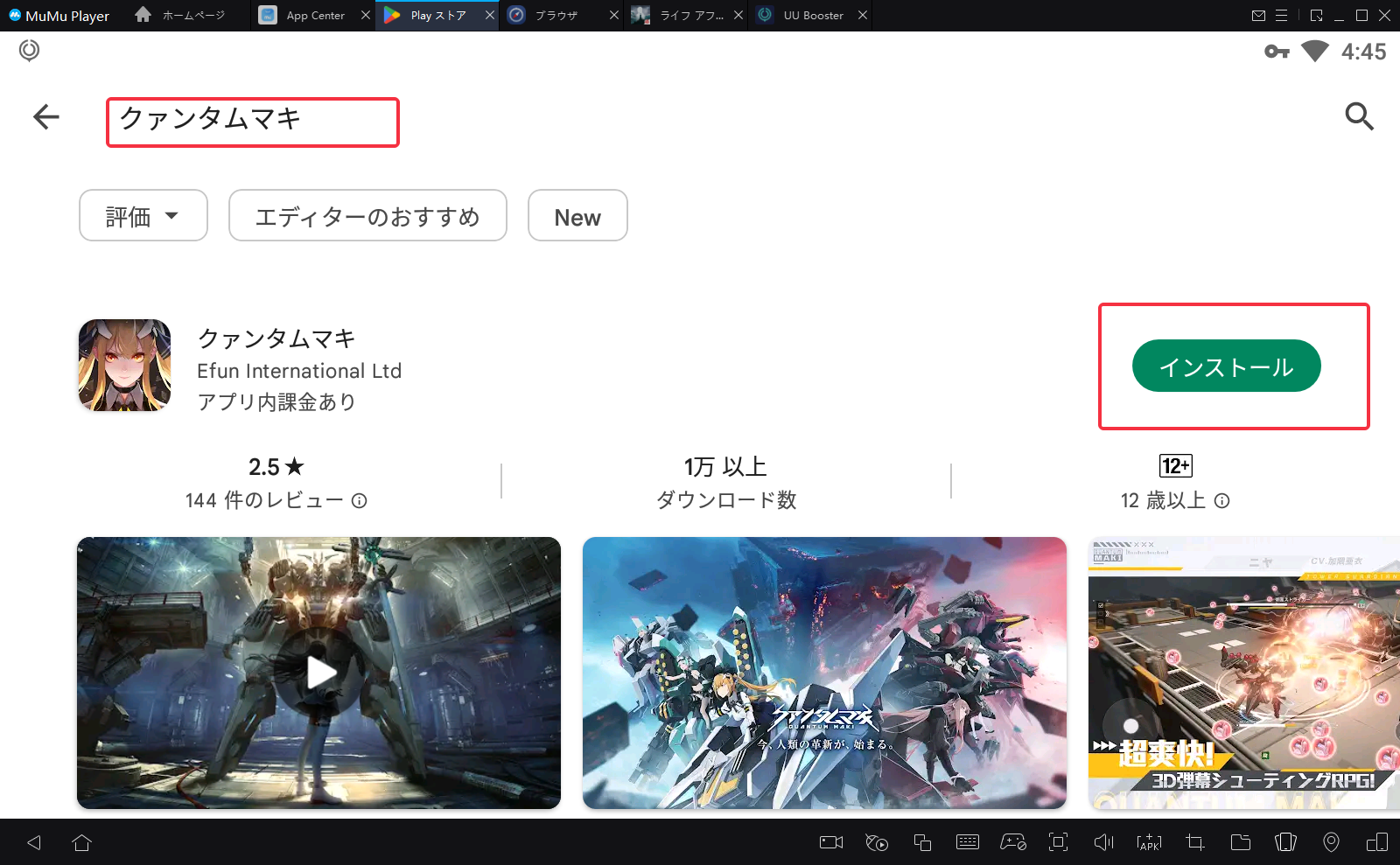Open the multi-instance windows icon
The image size is (1400, 865).
[922, 842]
